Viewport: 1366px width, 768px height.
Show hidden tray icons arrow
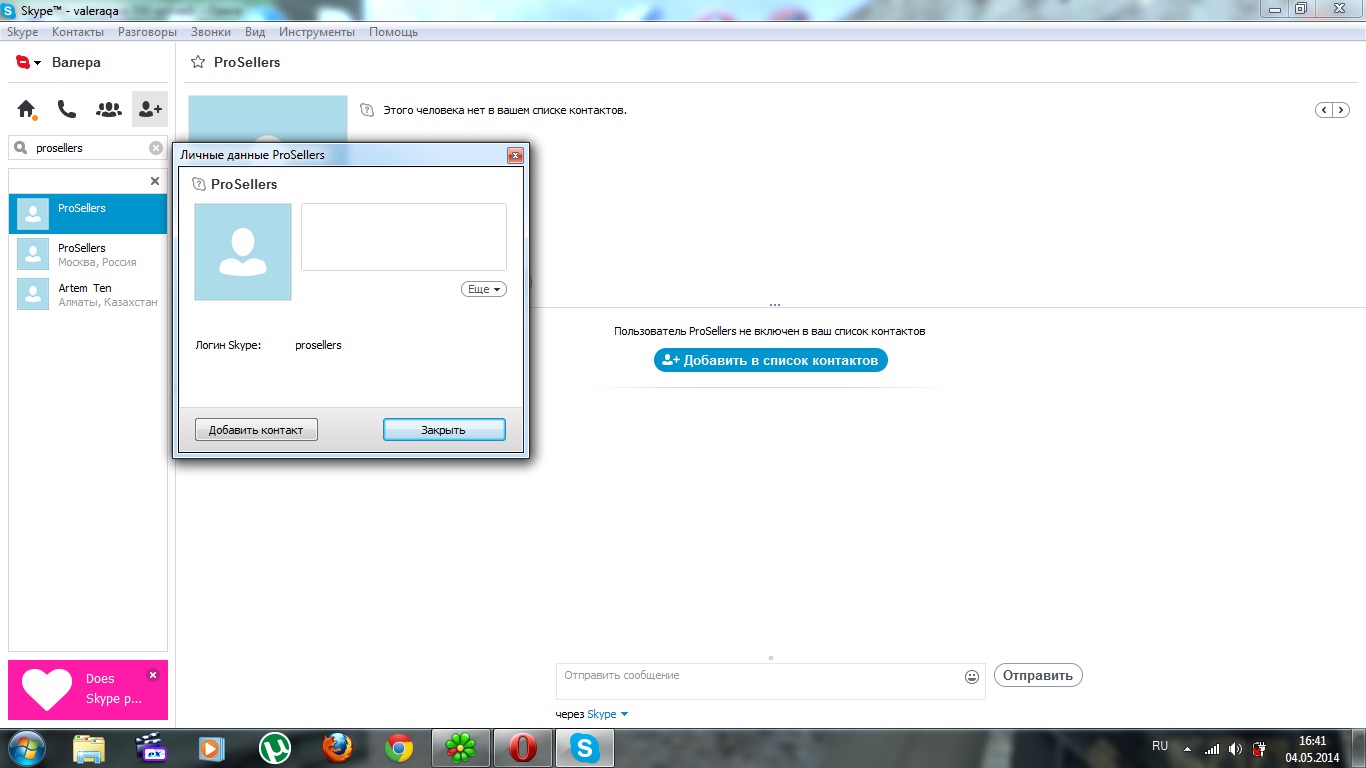(x=1187, y=748)
